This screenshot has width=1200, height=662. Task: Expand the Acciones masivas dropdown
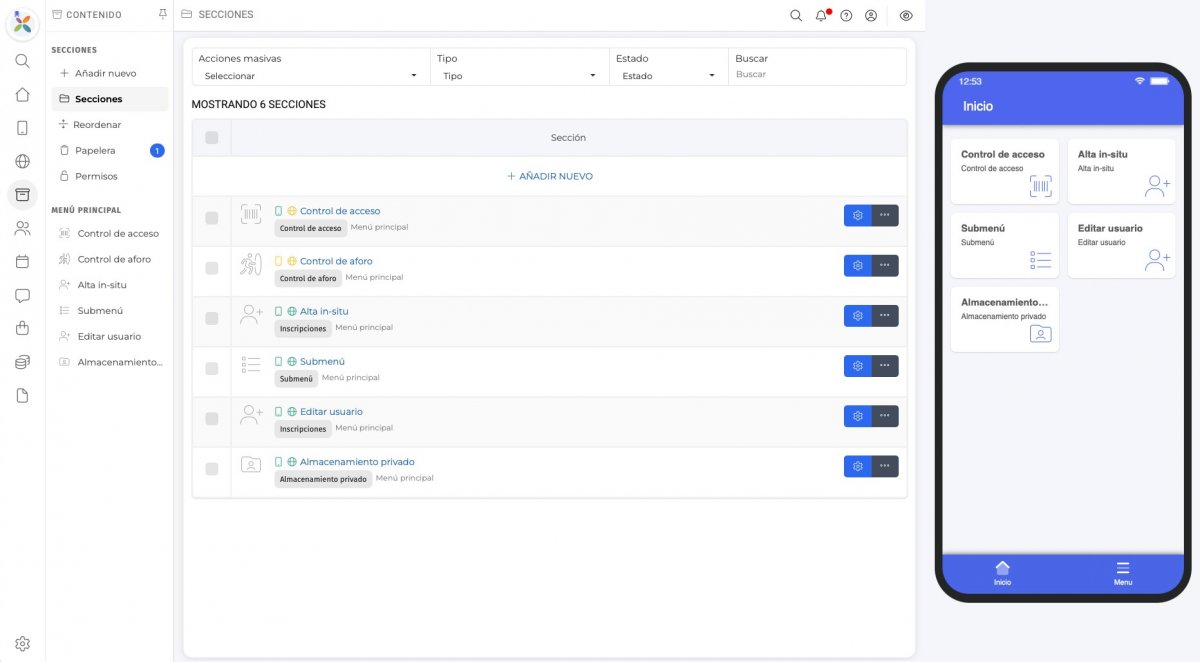click(310, 75)
